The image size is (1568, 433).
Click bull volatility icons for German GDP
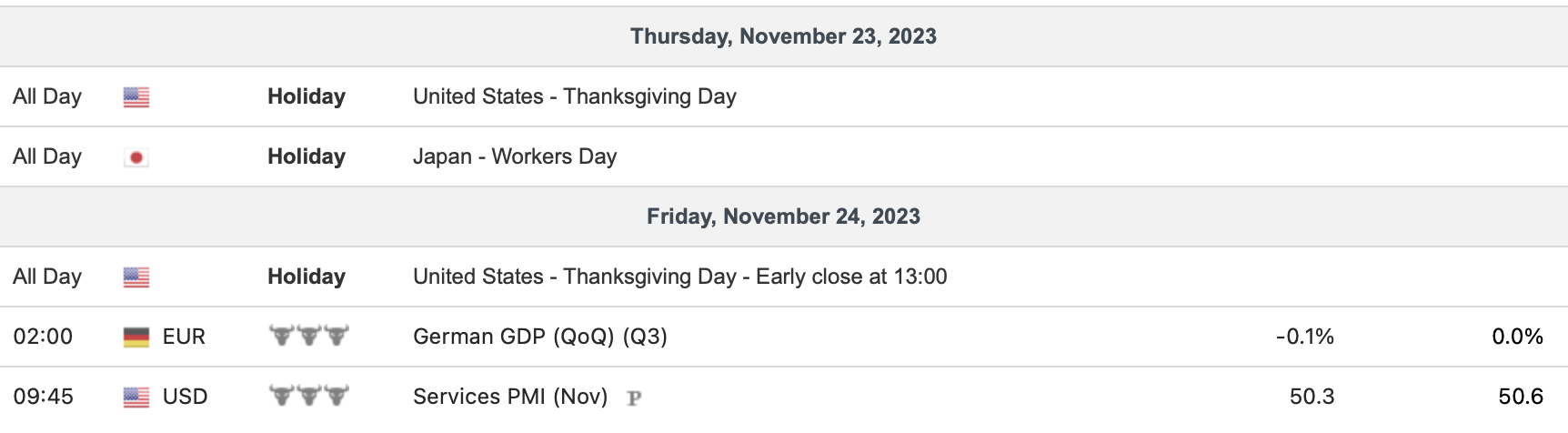[308, 337]
